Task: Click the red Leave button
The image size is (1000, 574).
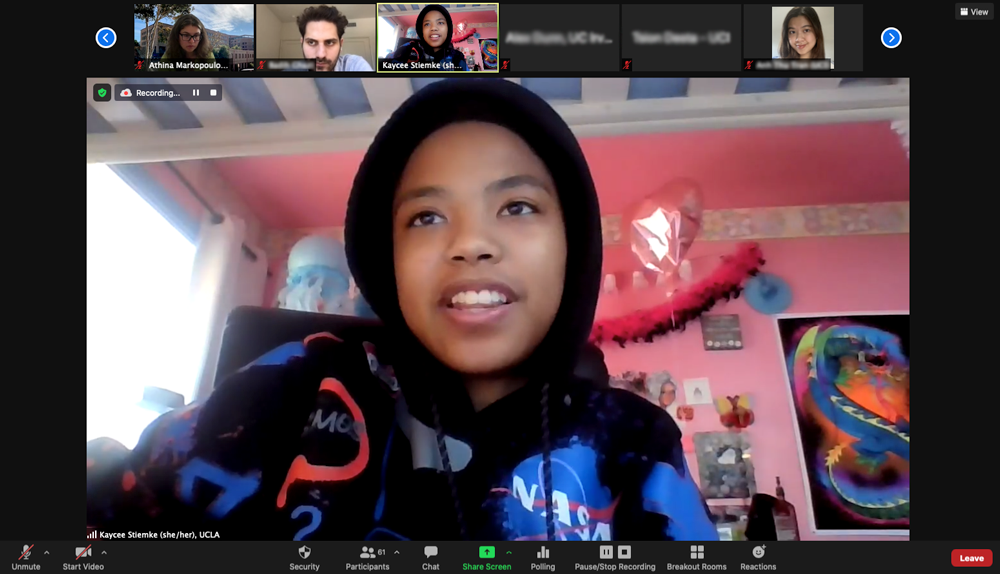Action: 971,558
